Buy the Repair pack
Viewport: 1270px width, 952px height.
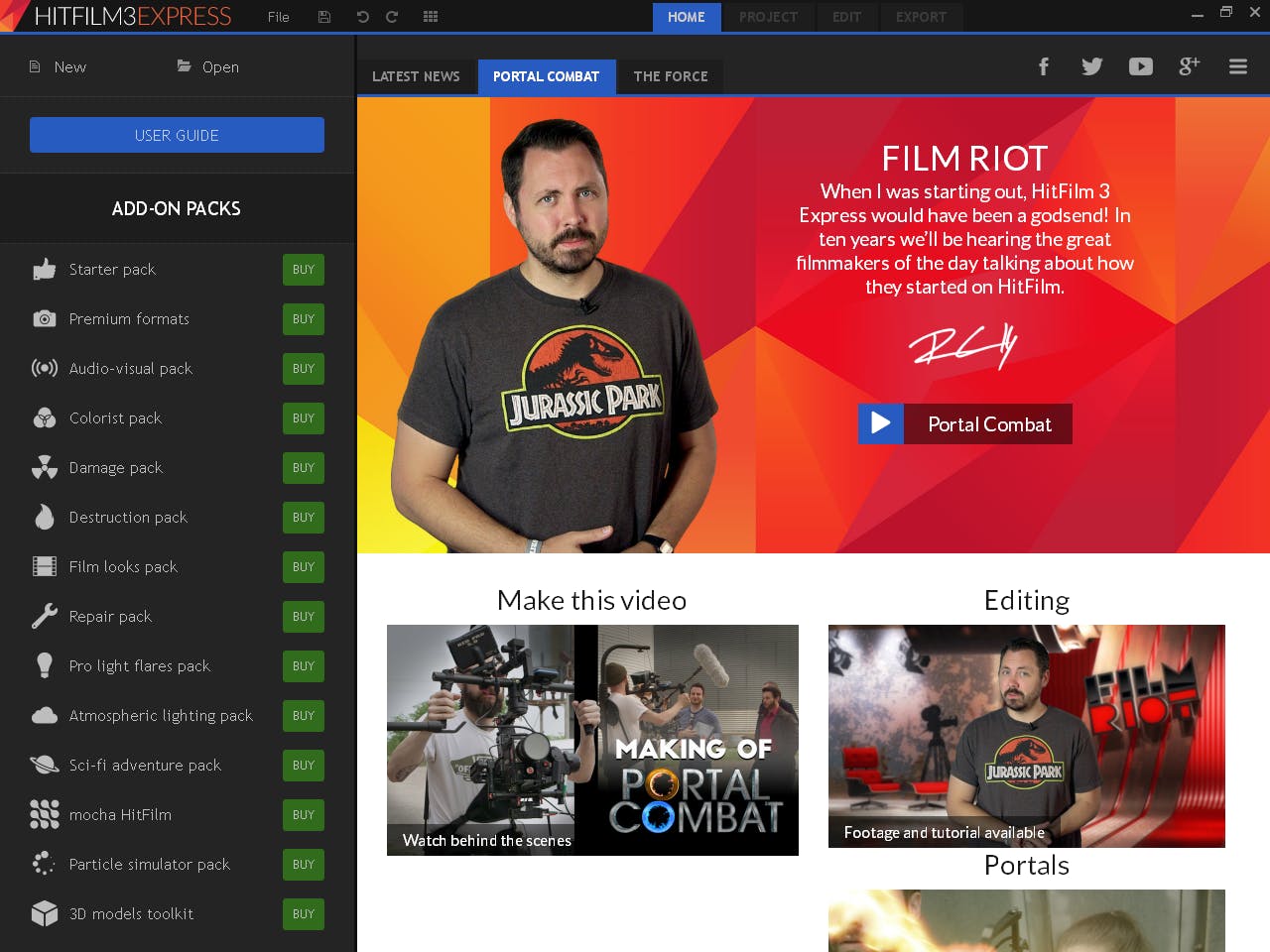click(x=304, y=617)
